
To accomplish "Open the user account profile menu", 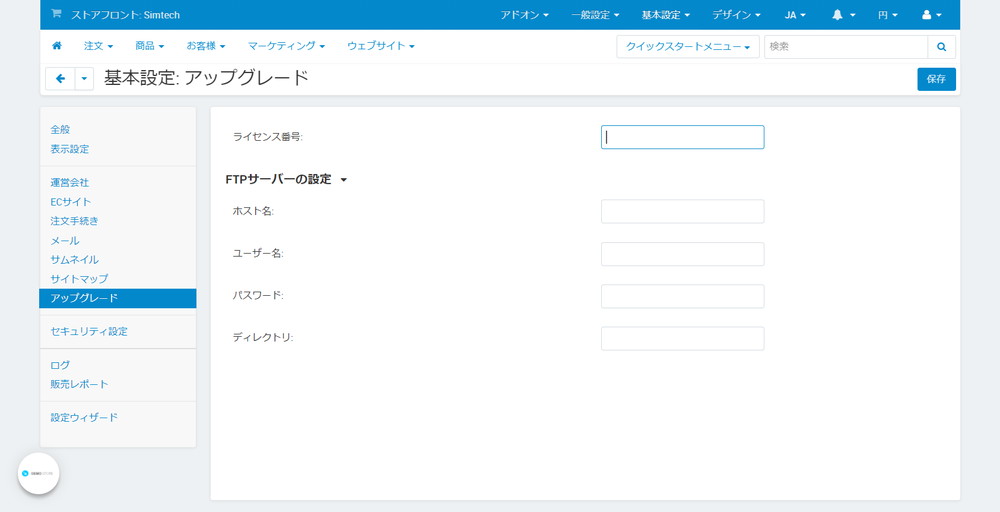I will [x=931, y=15].
